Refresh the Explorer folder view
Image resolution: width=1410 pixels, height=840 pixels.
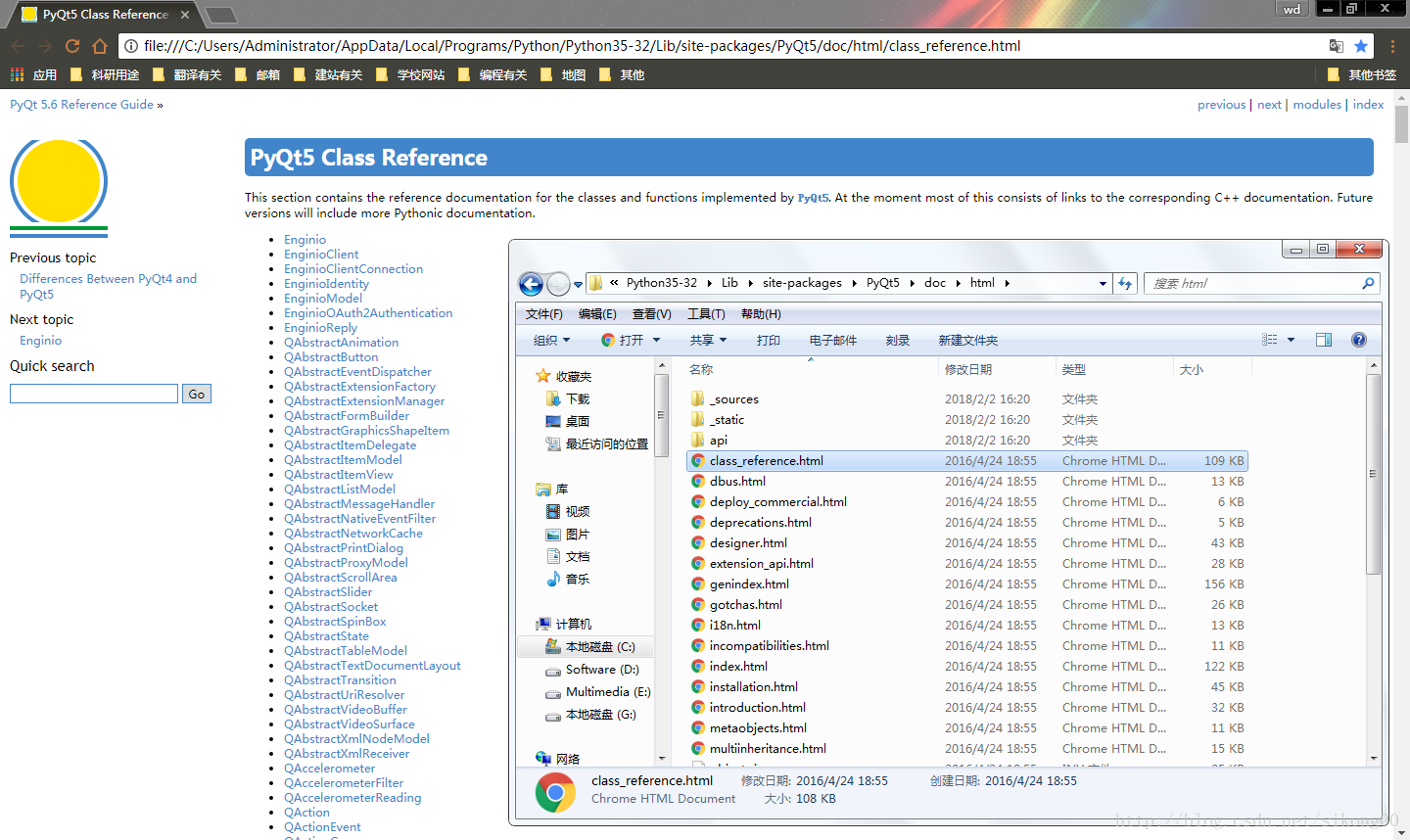point(1125,283)
